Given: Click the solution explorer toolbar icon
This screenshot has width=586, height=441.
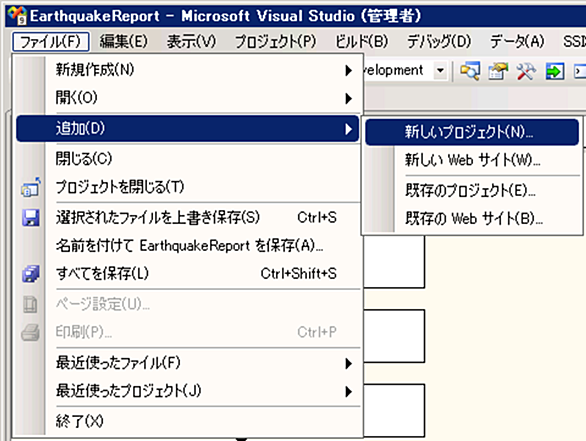Looking at the screenshot, I should tap(470, 70).
